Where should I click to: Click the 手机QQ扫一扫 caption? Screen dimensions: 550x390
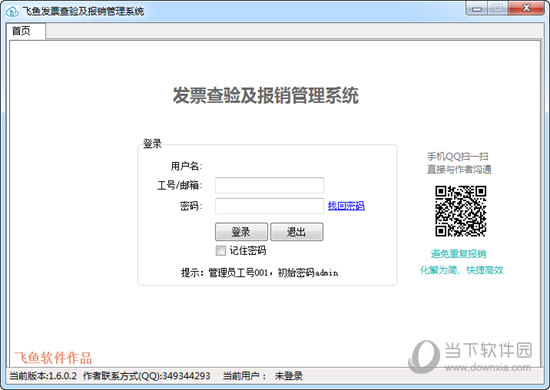[458, 156]
